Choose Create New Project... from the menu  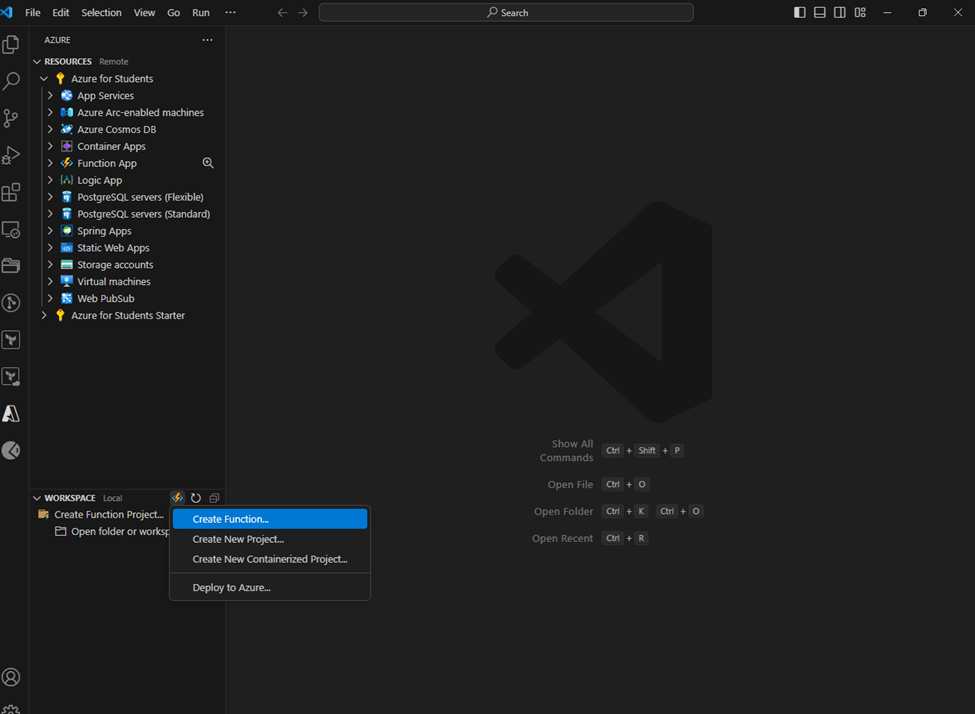pyautogui.click(x=270, y=539)
